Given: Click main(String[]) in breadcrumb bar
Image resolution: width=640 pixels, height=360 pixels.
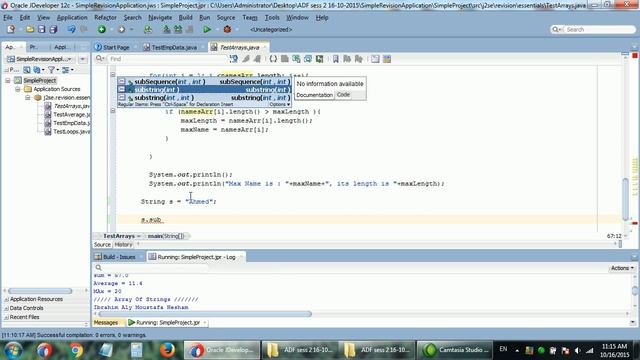Looking at the screenshot, I should coord(166,236).
